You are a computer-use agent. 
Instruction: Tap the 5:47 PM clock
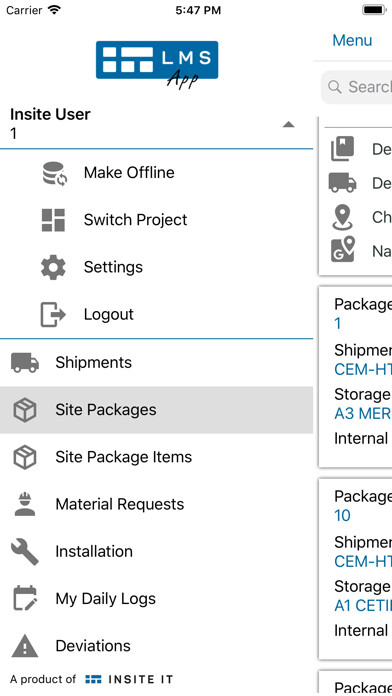point(198,10)
